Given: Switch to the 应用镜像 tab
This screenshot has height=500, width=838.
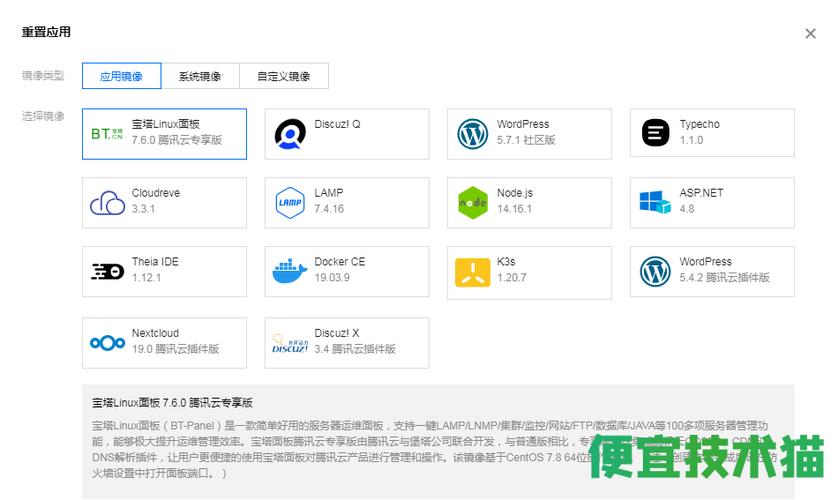Looking at the screenshot, I should click(x=121, y=76).
